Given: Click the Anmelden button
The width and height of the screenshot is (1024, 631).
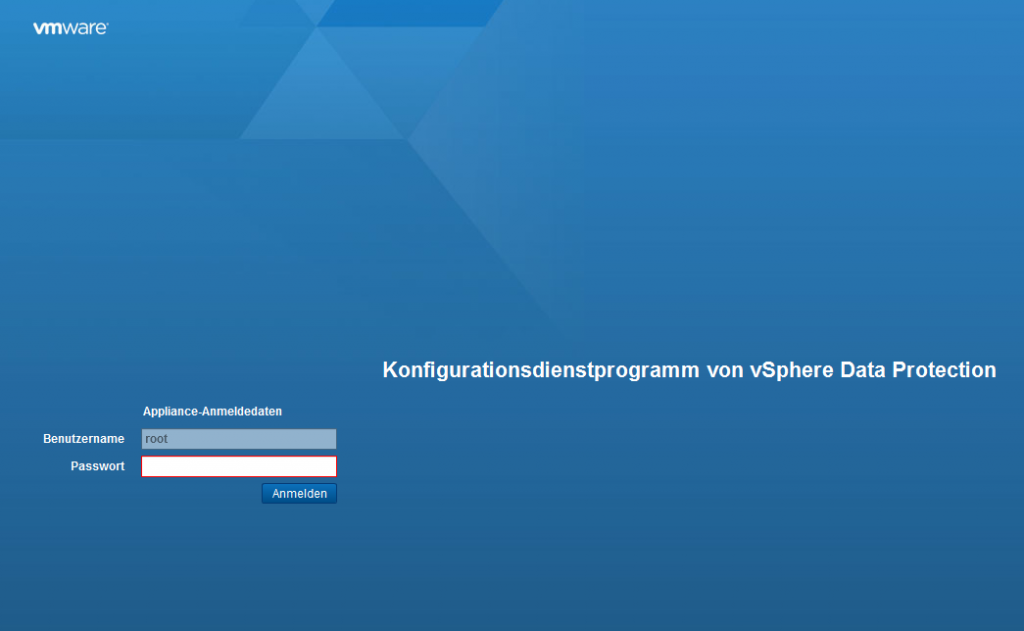Looking at the screenshot, I should click(x=299, y=494).
